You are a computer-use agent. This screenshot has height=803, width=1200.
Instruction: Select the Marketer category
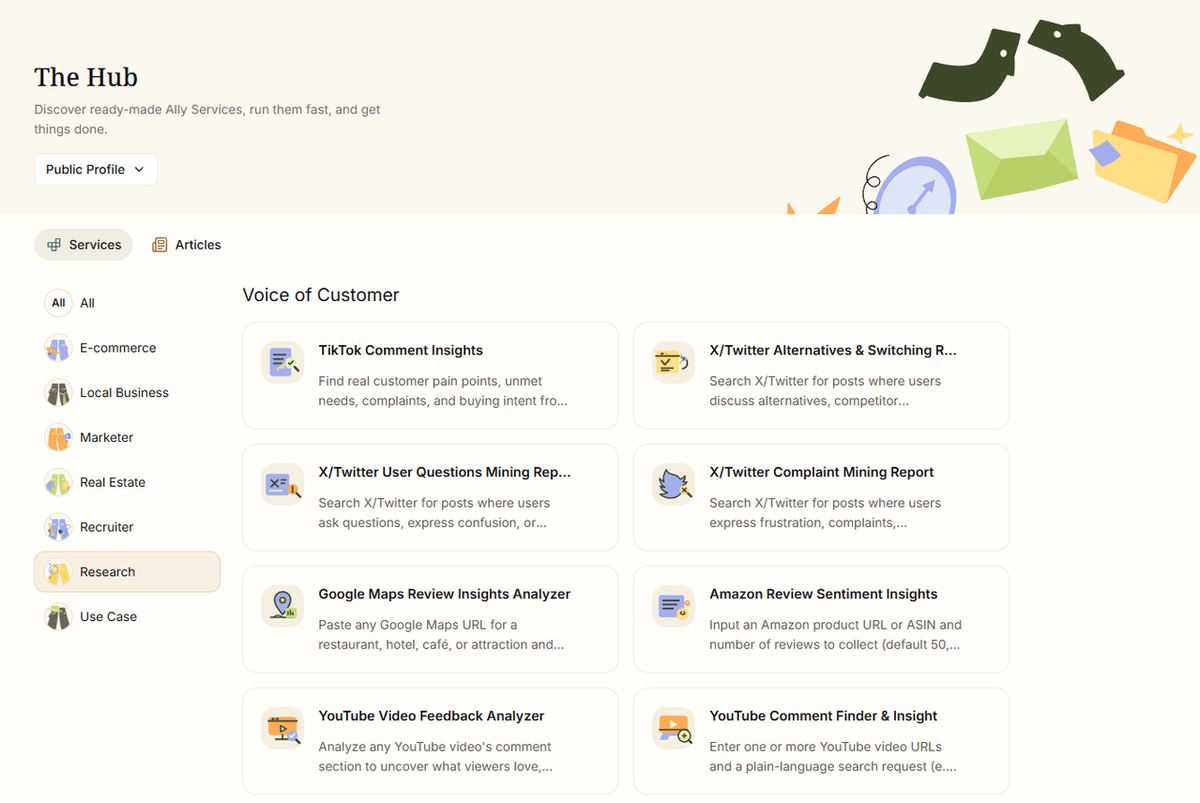point(127,438)
